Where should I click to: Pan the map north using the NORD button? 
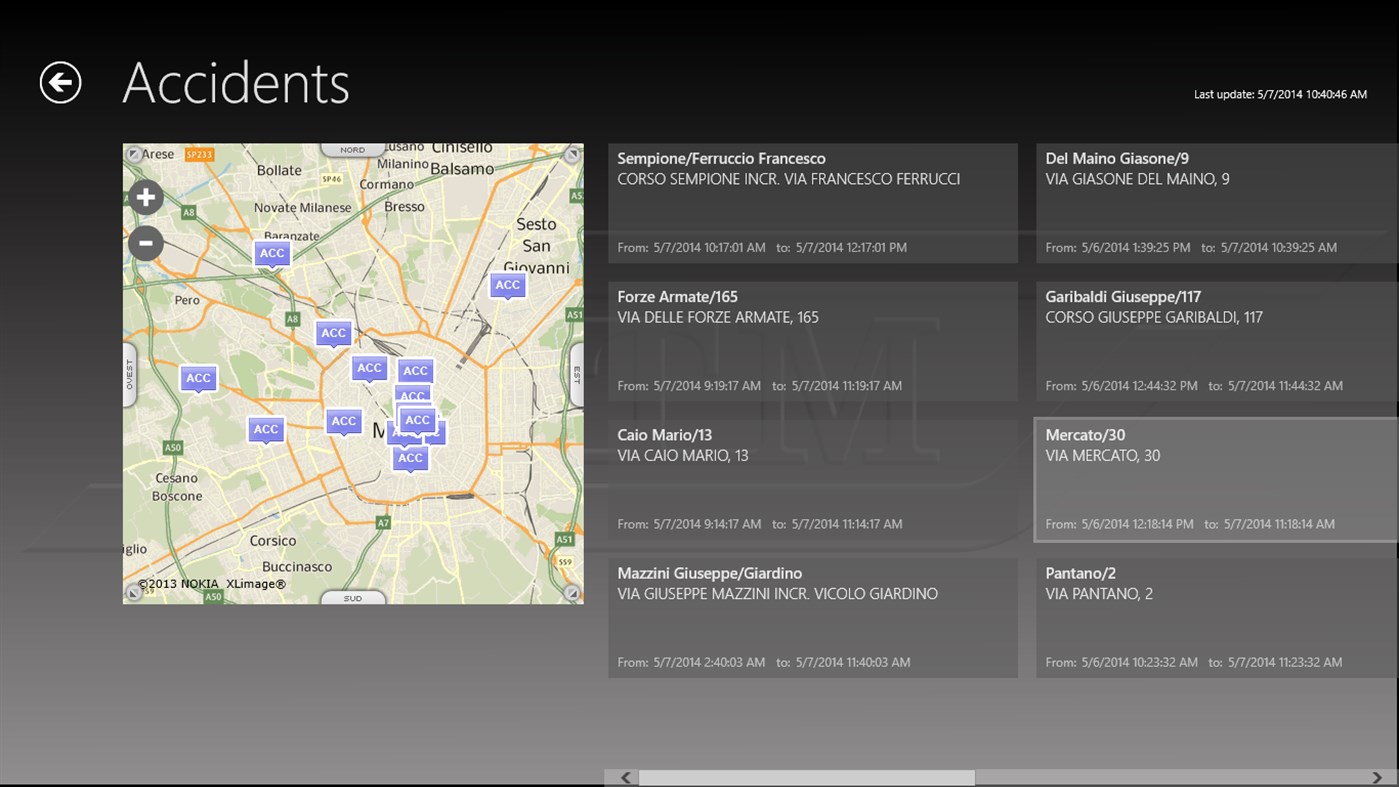[352, 148]
